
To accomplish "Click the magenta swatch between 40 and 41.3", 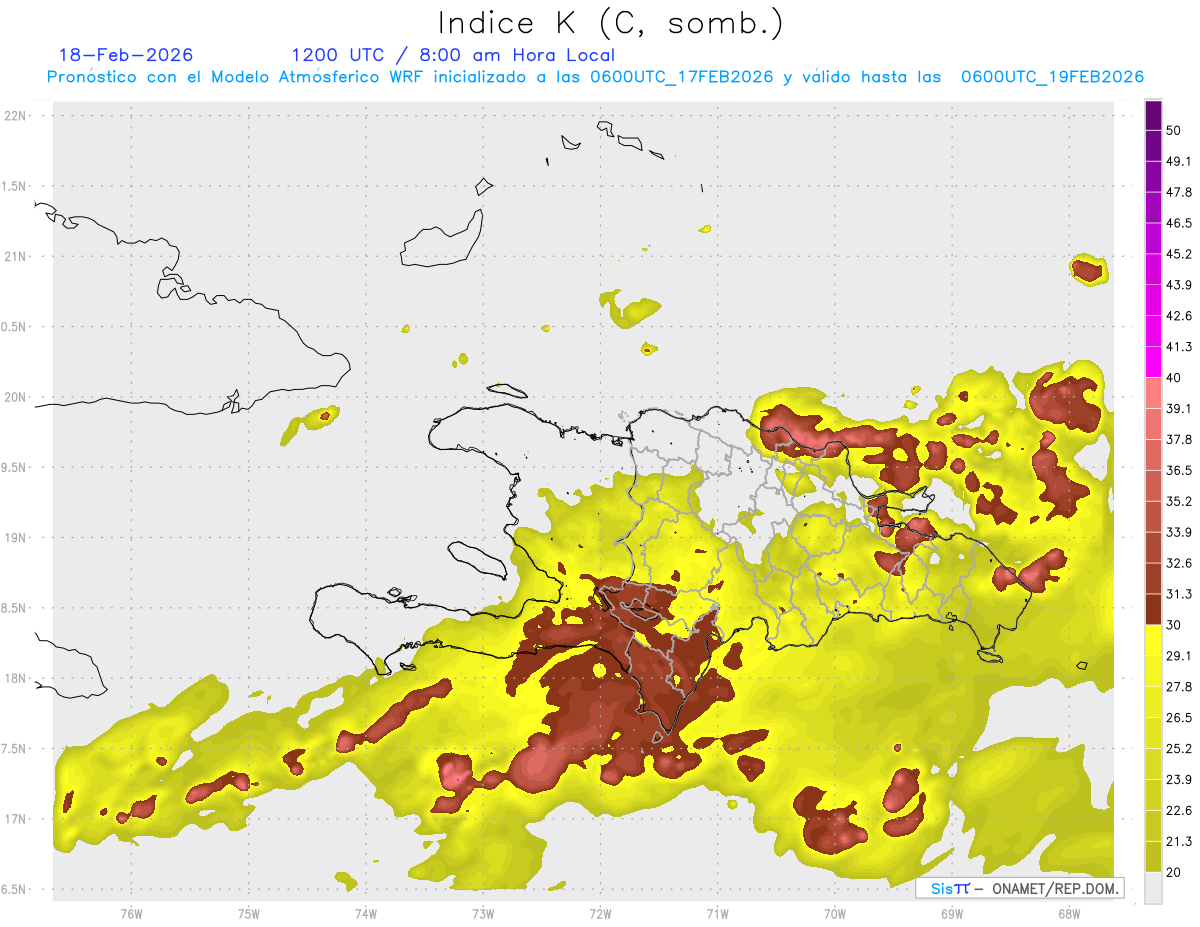I will [1153, 362].
